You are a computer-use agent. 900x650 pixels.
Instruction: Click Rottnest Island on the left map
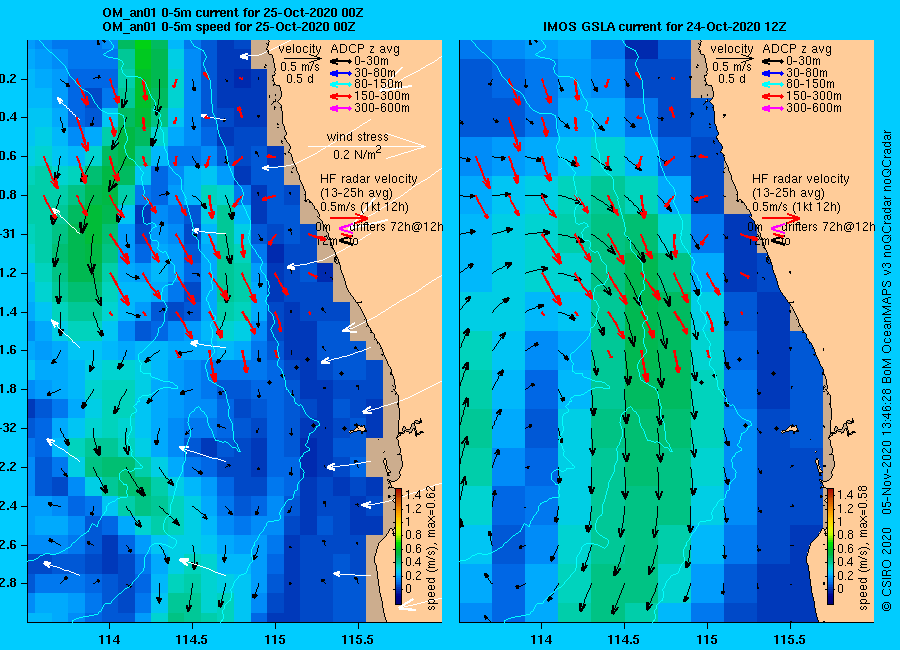point(359,428)
